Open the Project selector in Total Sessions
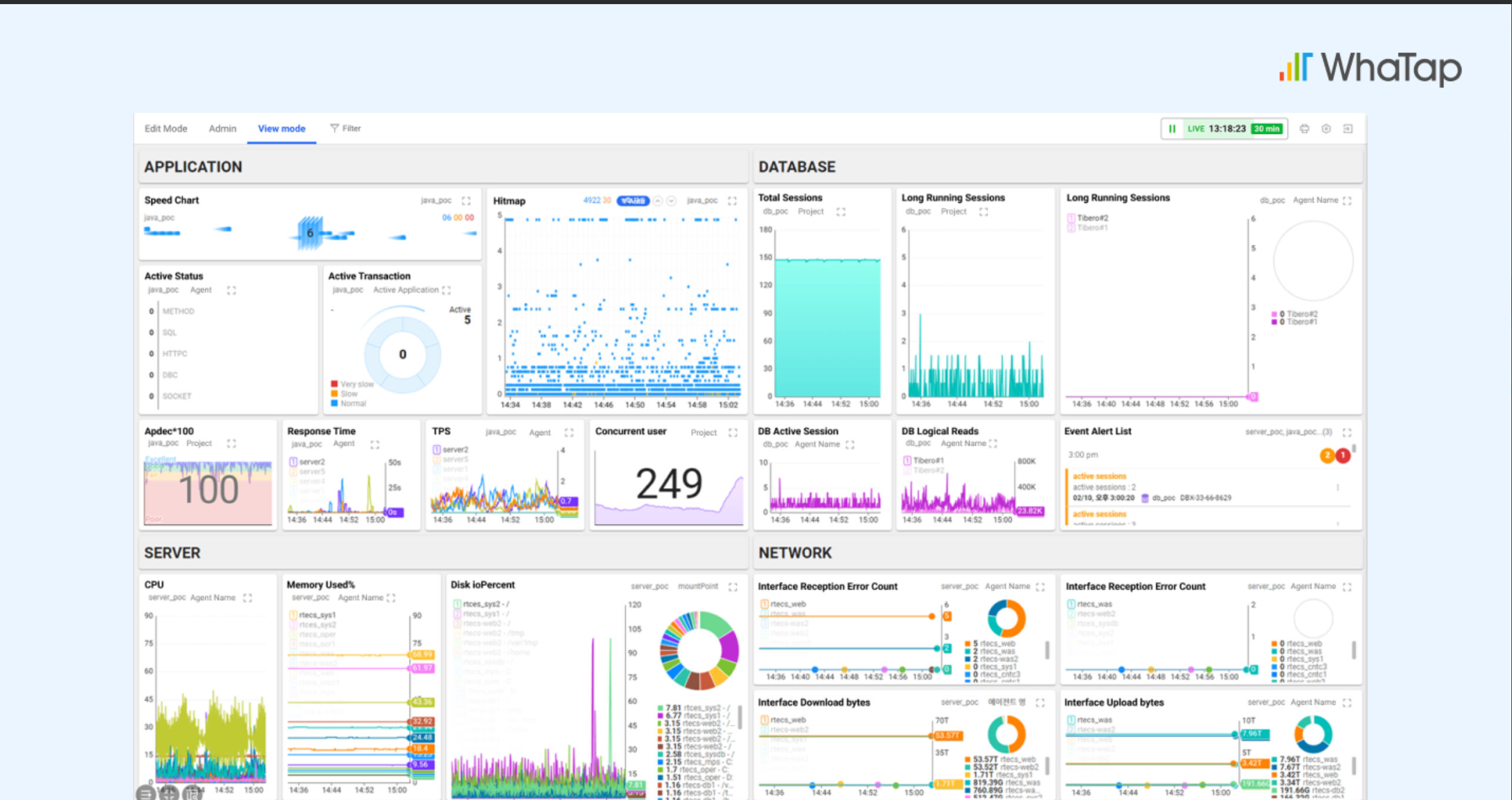Screen dimensions: 1512x800 (810, 211)
